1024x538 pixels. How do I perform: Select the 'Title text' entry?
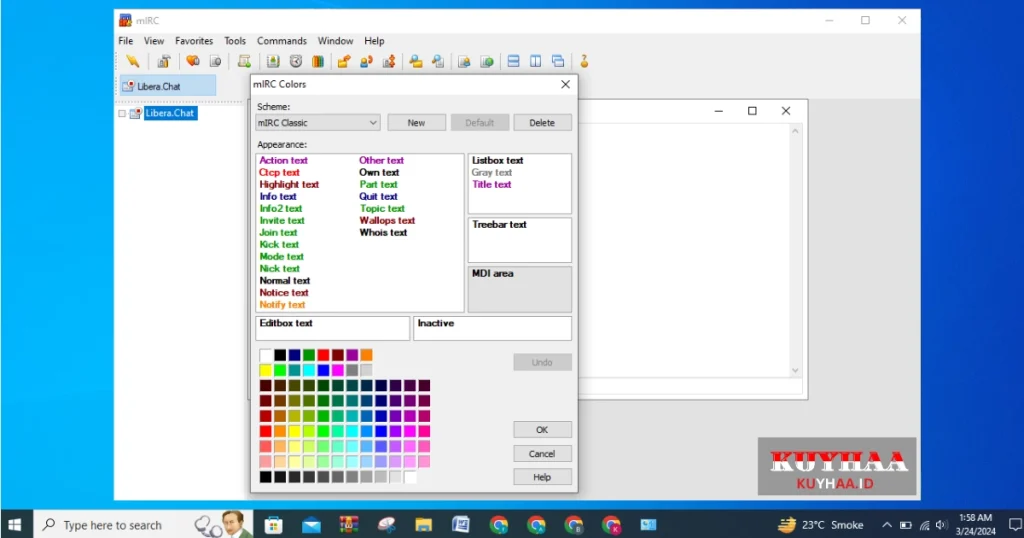pyautogui.click(x=492, y=185)
